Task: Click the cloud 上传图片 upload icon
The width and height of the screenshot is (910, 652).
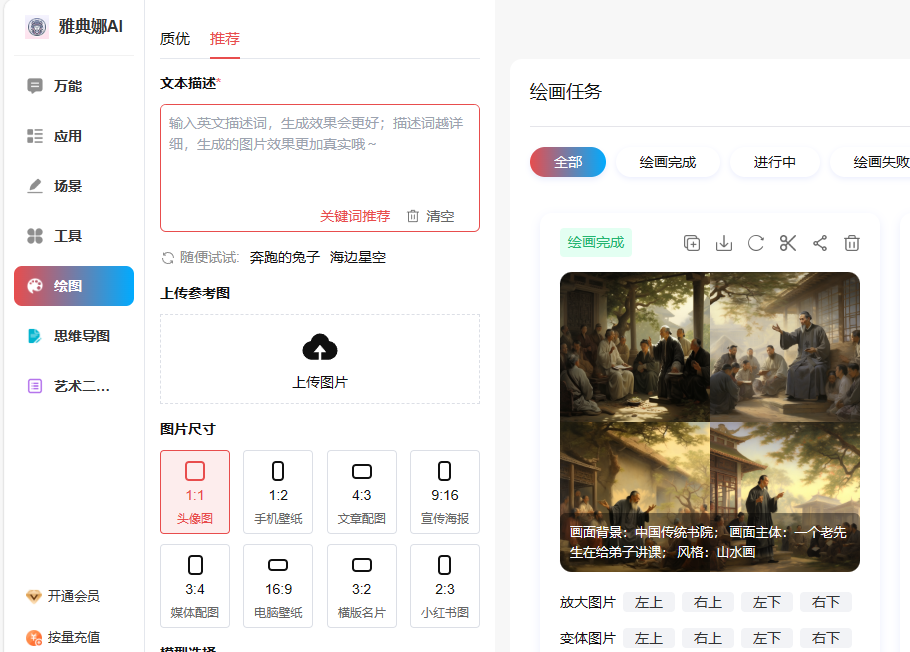Action: [x=320, y=347]
